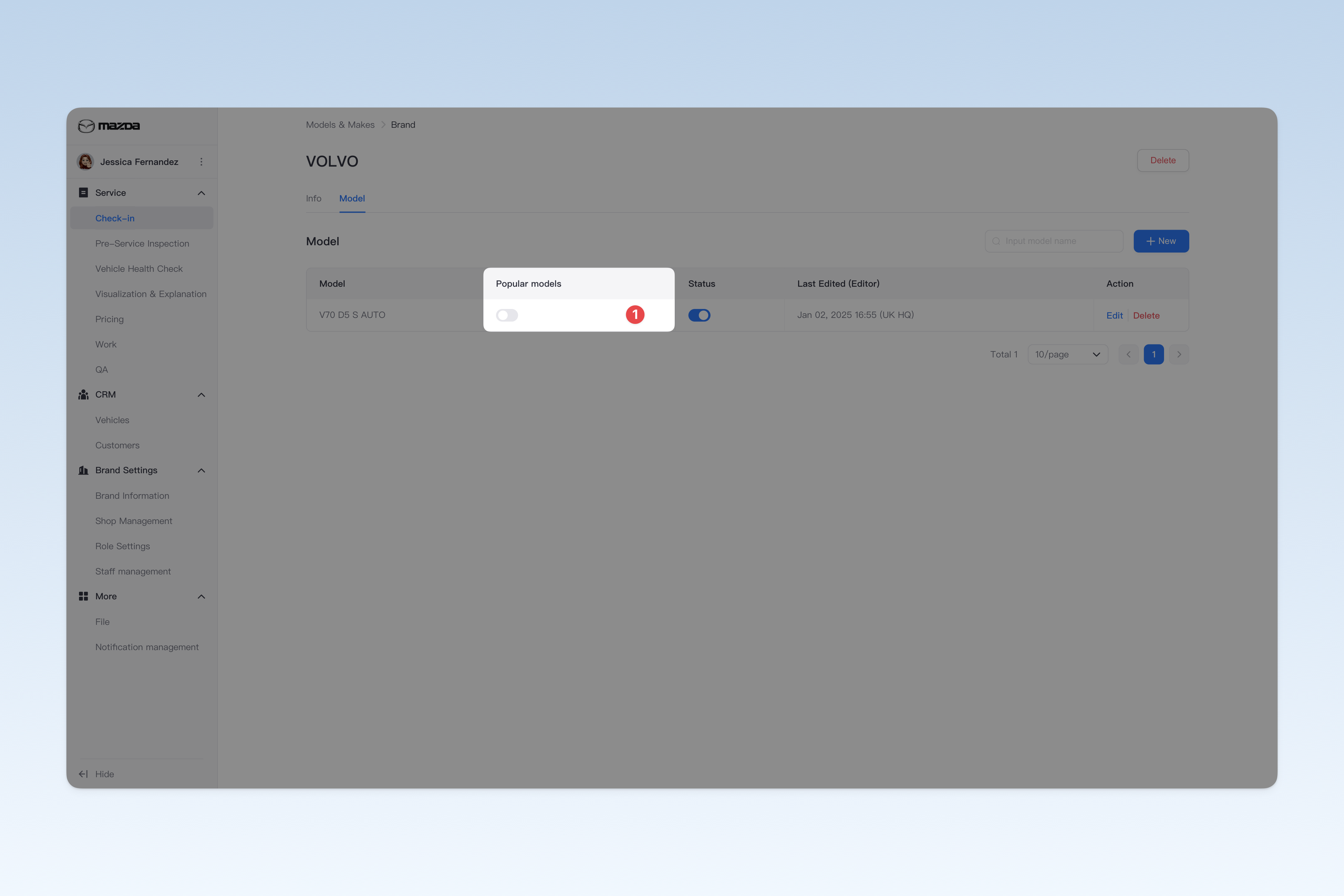
Task: Open Vehicle Health Check menu item
Action: click(142, 268)
